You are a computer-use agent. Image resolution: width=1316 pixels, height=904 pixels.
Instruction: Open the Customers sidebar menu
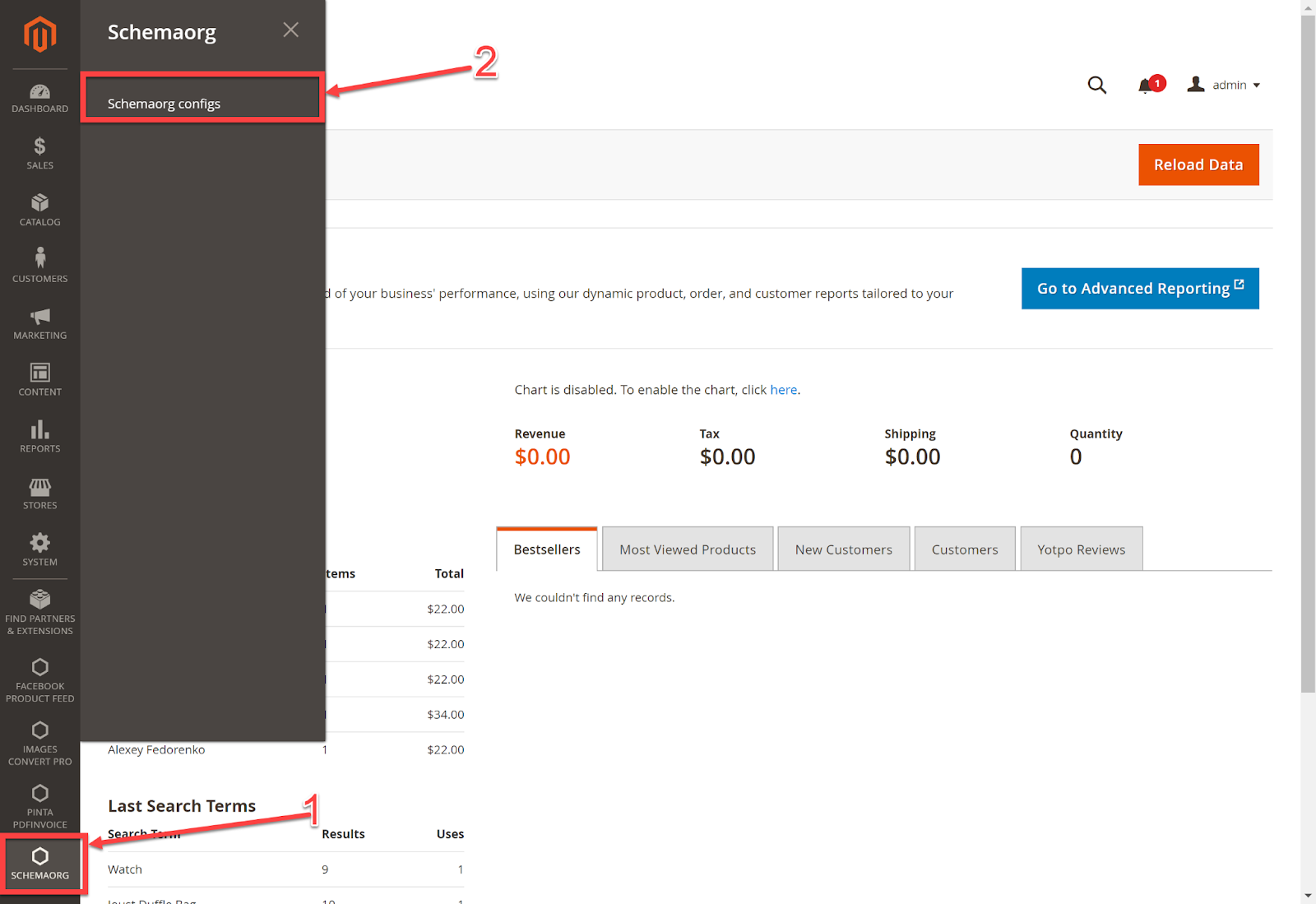[39, 267]
